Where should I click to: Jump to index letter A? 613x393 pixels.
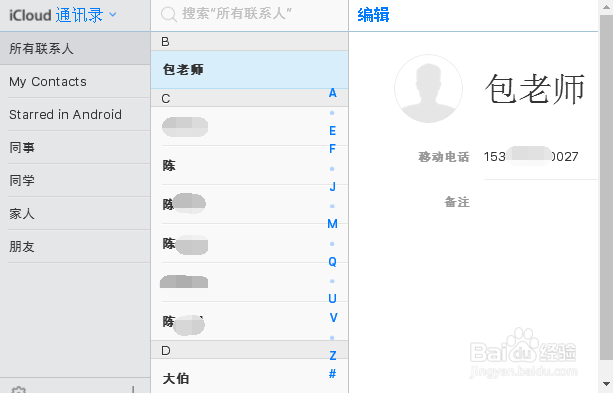(x=332, y=93)
